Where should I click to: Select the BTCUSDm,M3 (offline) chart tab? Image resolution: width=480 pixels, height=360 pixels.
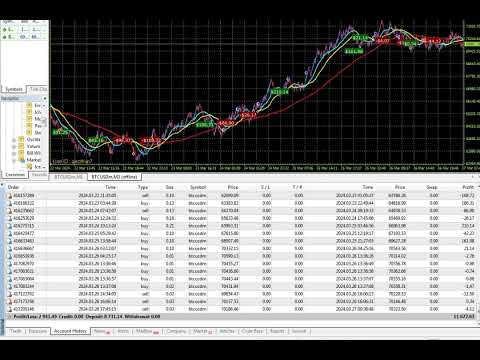coord(114,177)
